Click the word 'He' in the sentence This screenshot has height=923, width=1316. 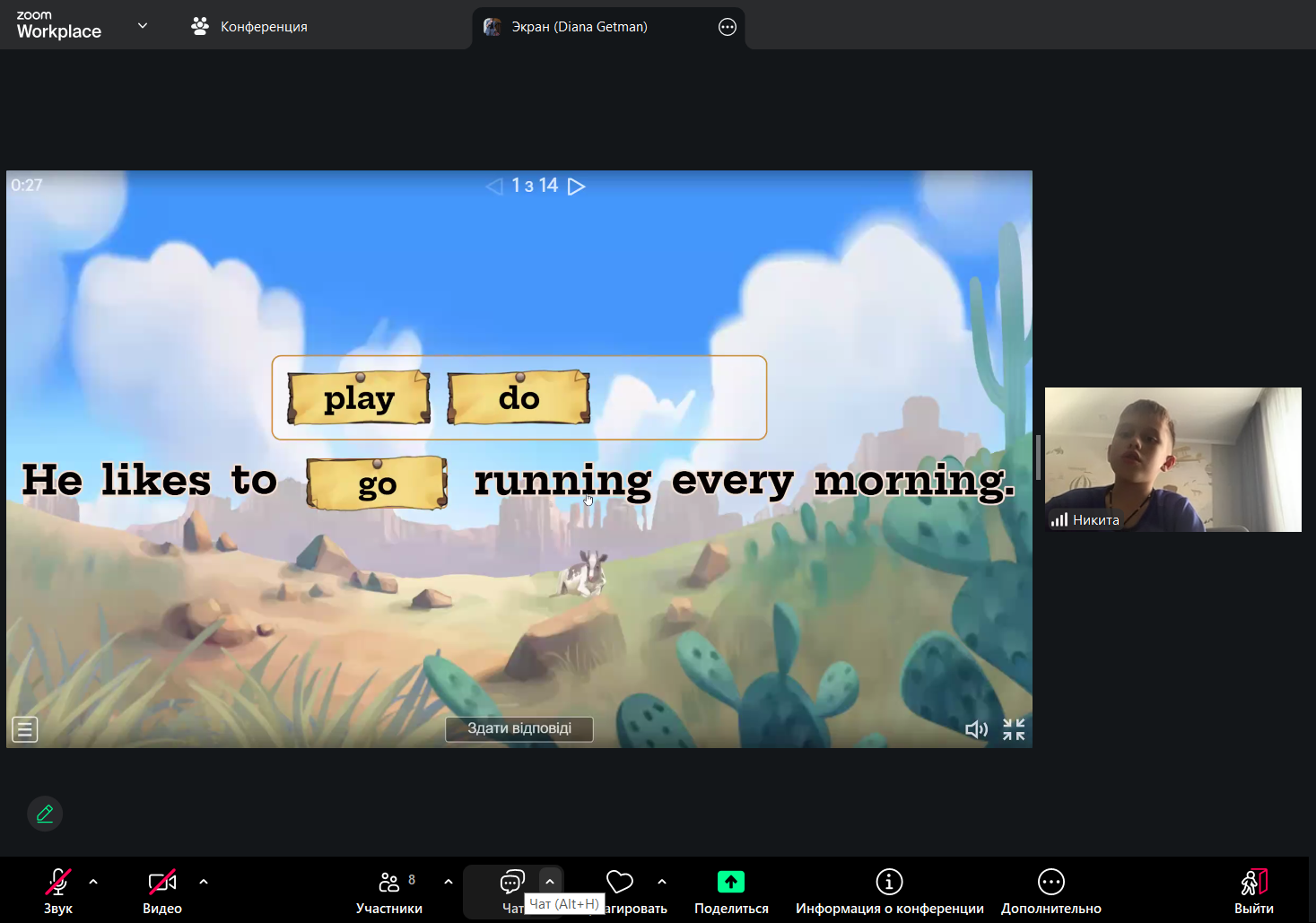pyautogui.click(x=52, y=480)
